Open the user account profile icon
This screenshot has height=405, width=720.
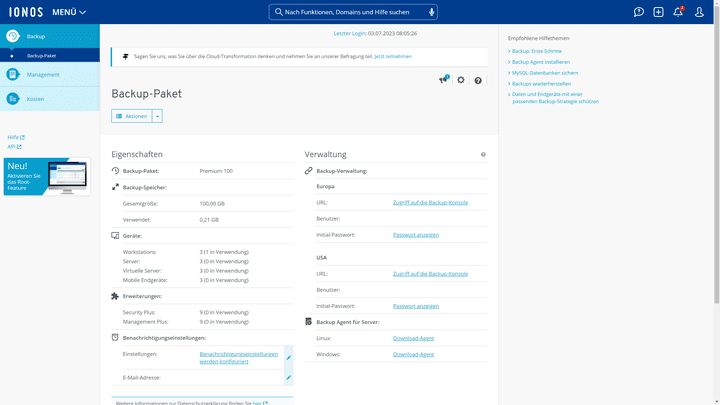pyautogui.click(x=699, y=12)
